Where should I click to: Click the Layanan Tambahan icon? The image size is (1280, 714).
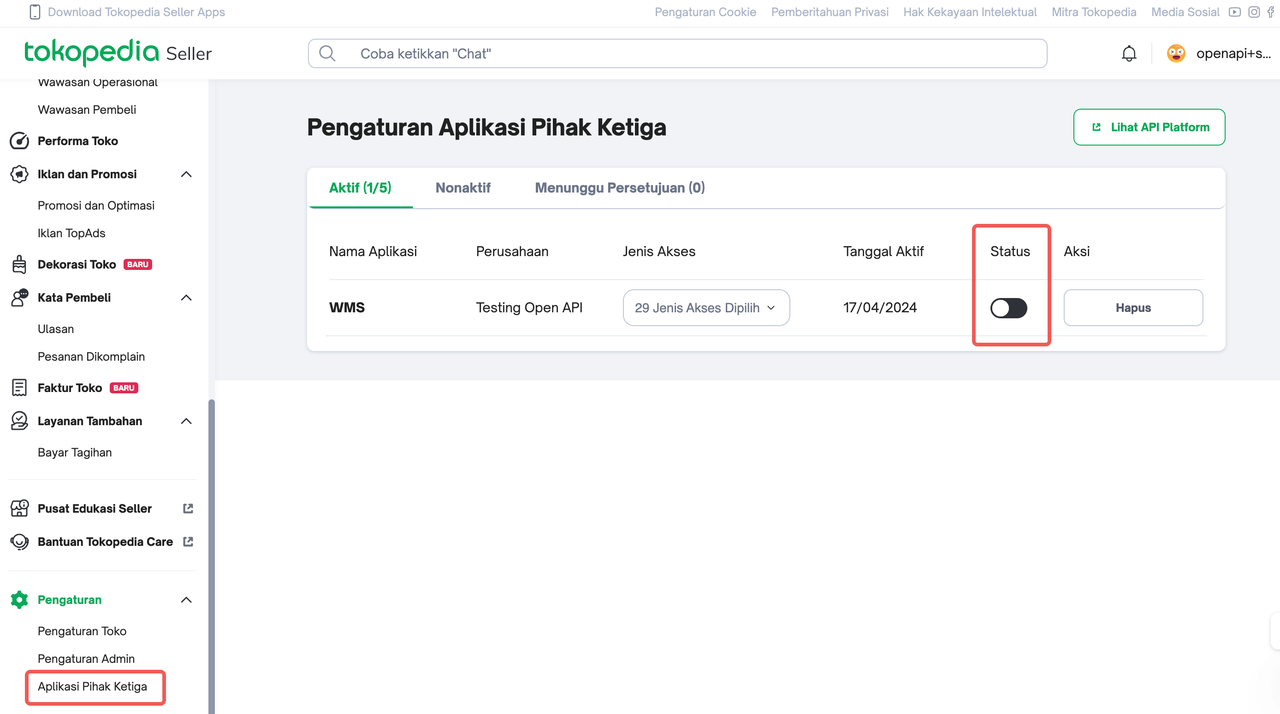point(19,421)
